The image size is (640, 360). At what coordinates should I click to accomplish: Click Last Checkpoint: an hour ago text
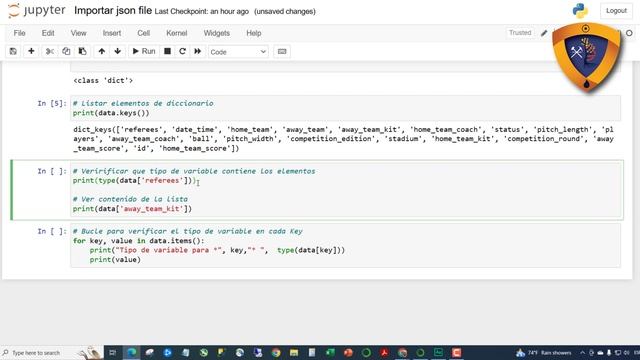click(202, 11)
